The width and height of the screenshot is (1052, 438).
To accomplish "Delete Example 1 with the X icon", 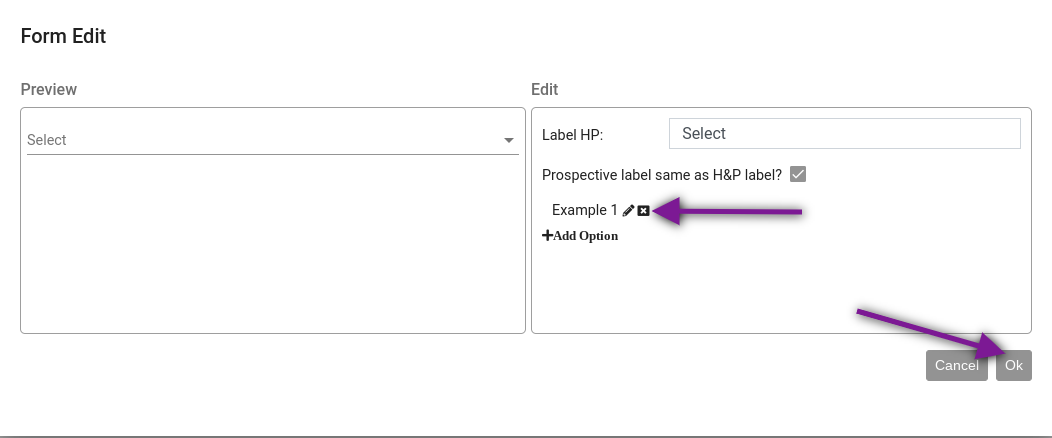I will click(643, 211).
